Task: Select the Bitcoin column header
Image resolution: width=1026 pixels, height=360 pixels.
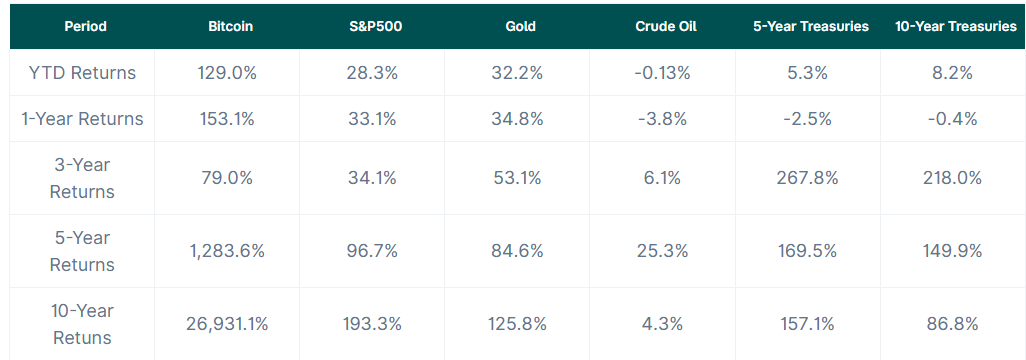Action: coord(230,27)
